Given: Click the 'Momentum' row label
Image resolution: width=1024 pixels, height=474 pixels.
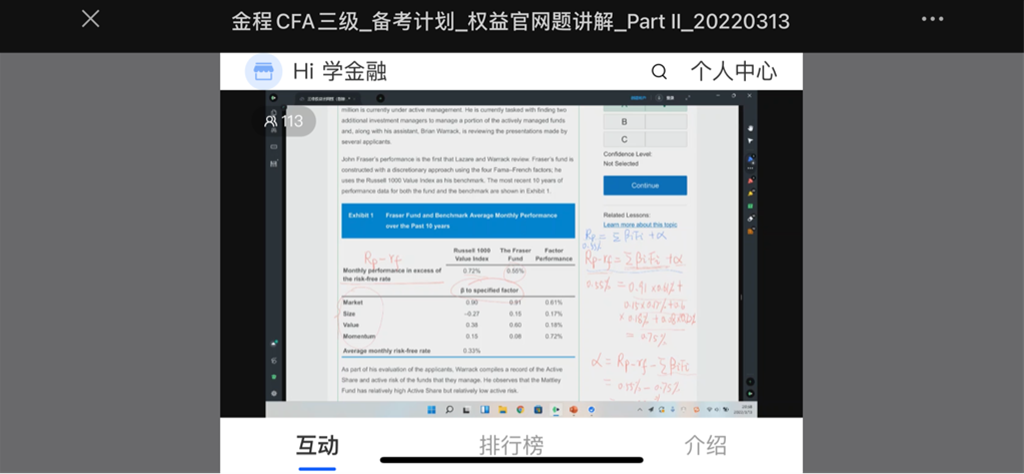Looking at the screenshot, I should click(359, 336).
